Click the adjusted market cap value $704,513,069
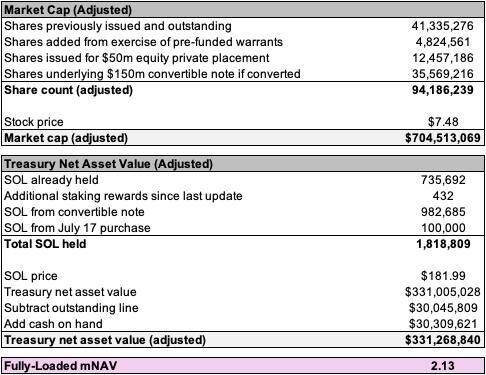Image resolution: width=486 pixels, height=375 pixels. pyautogui.click(x=443, y=138)
